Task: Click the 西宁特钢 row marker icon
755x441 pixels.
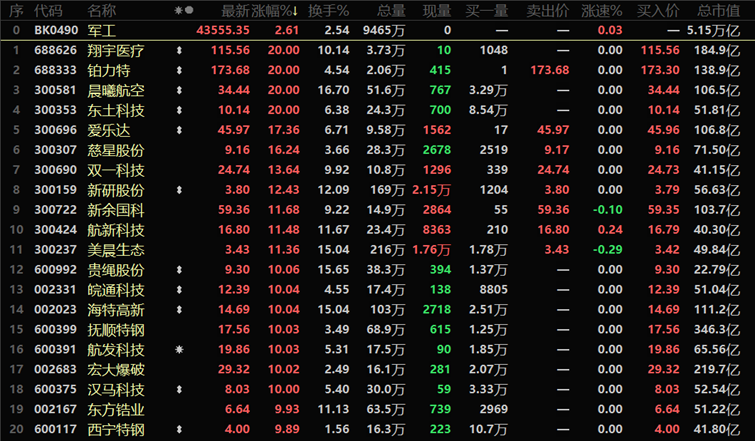Action: click(x=179, y=429)
